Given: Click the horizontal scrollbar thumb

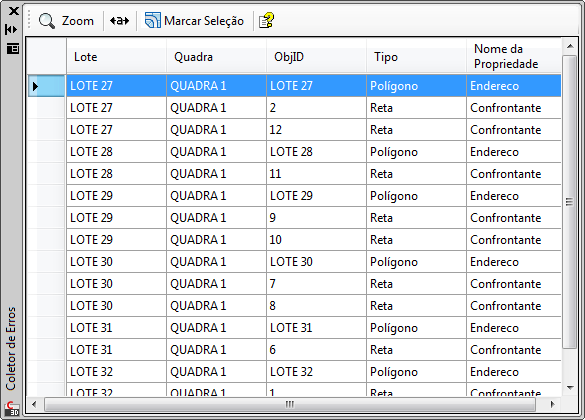Looking at the screenshot, I should pyautogui.click(x=290, y=404).
